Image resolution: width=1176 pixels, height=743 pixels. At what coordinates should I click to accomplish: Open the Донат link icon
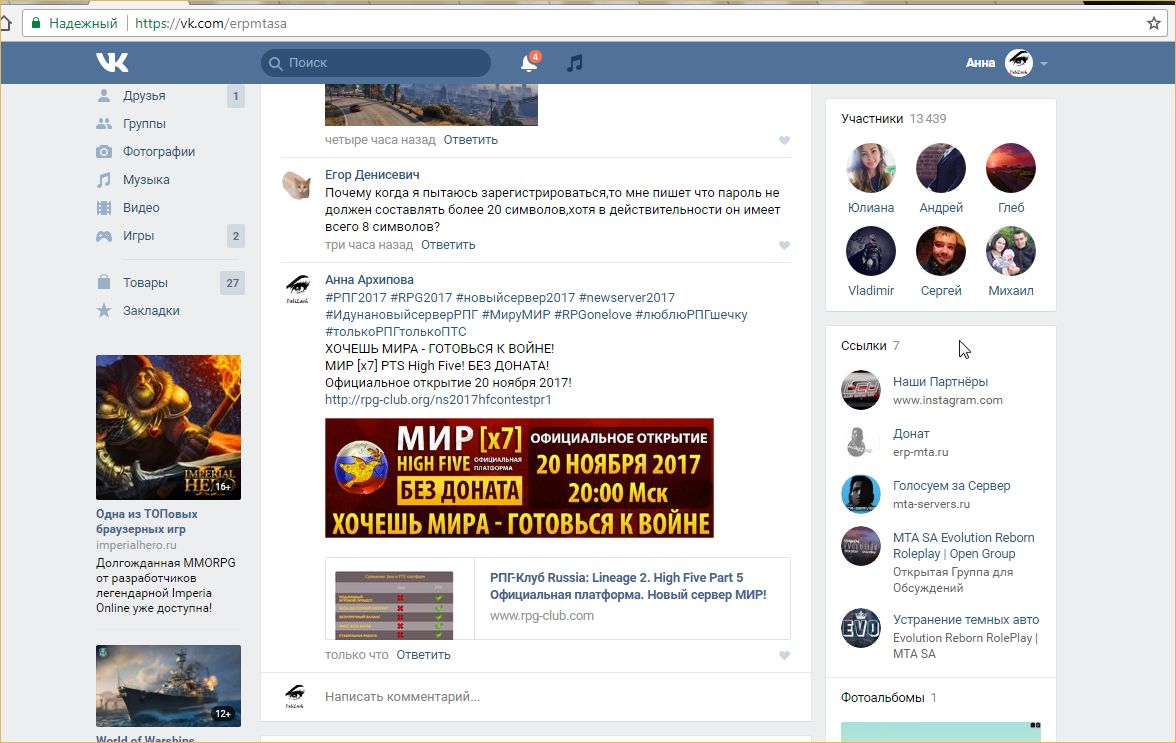point(860,442)
